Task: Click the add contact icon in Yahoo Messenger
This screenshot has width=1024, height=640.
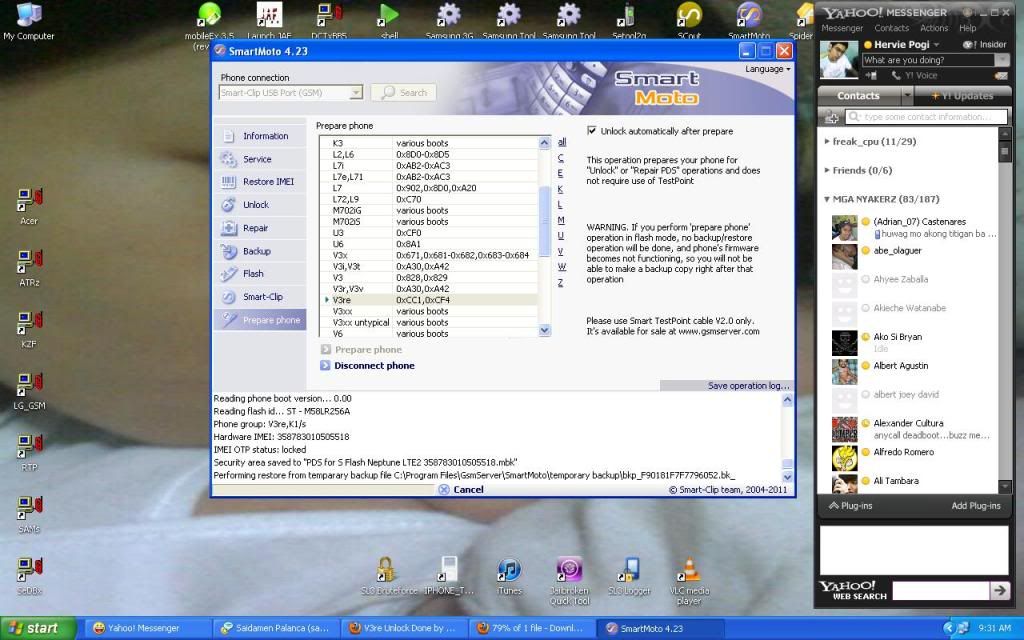Action: pos(831,117)
